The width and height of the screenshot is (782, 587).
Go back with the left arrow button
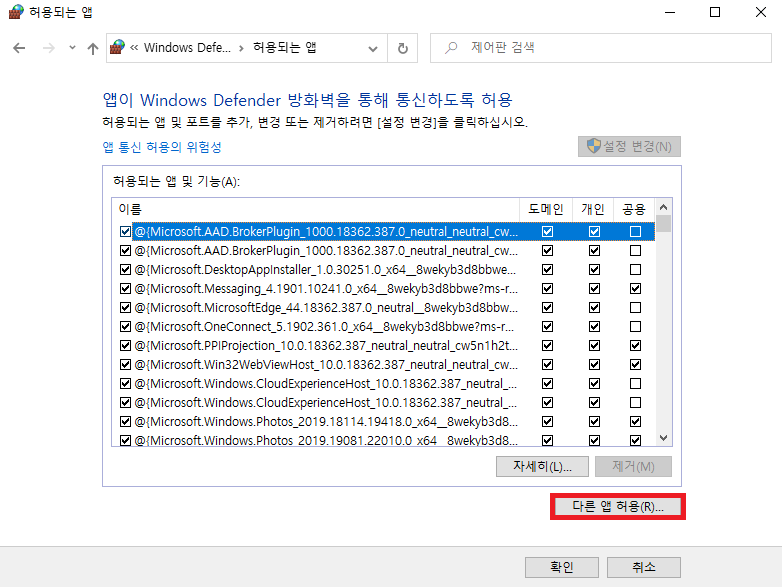19,48
